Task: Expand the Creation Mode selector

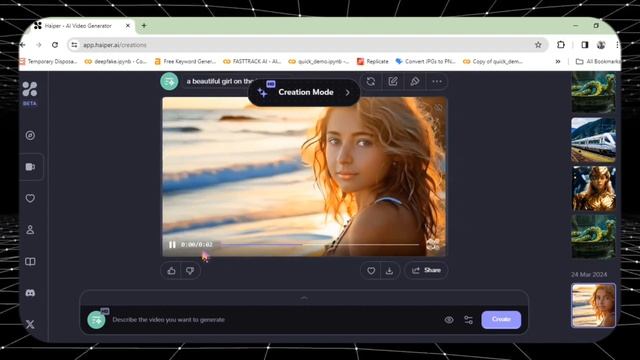Action: [x=304, y=93]
